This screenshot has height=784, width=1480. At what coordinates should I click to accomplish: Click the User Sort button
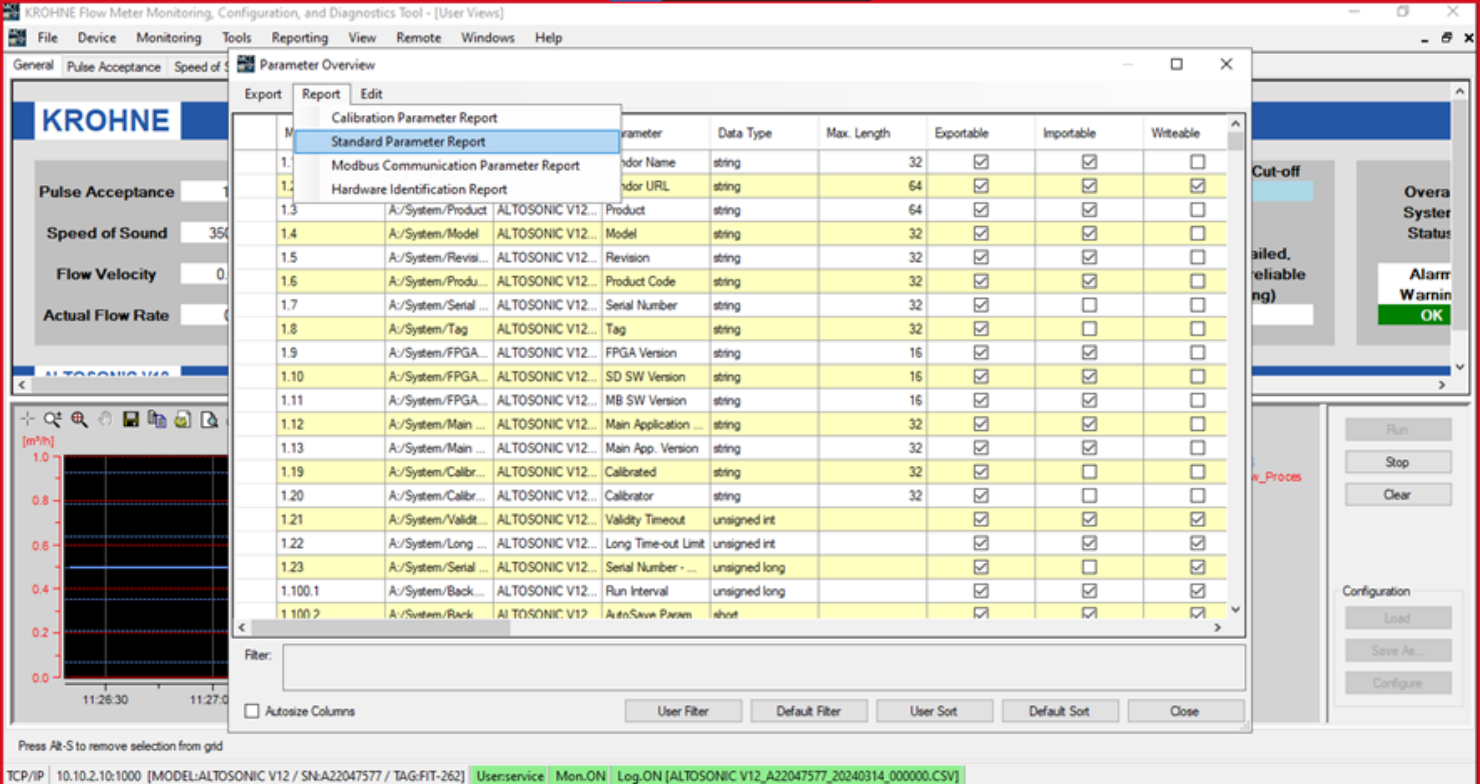pos(934,711)
